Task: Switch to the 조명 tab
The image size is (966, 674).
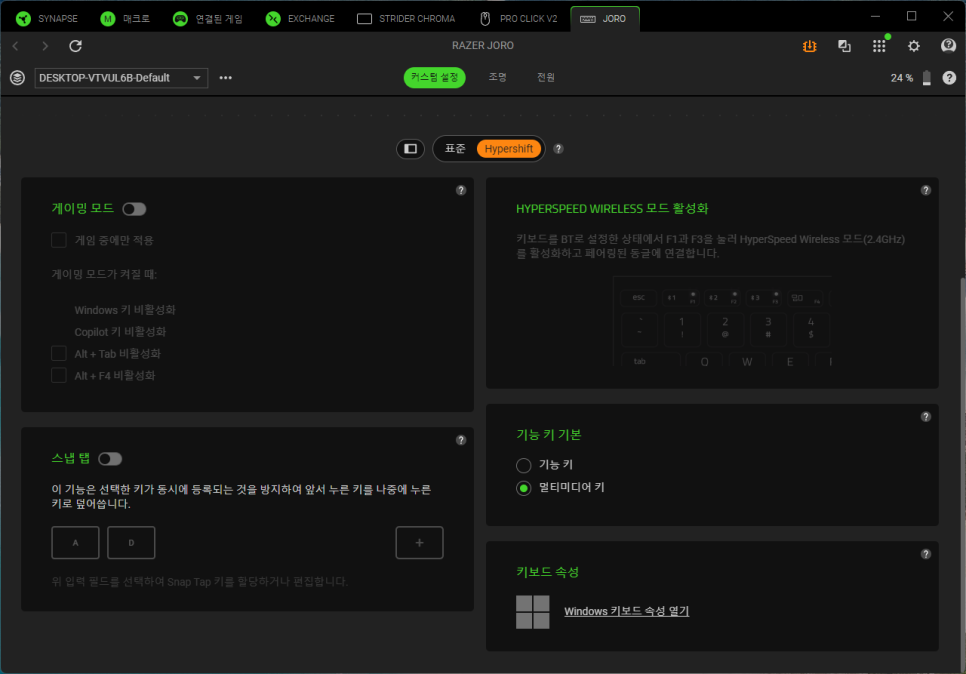Action: [x=497, y=78]
